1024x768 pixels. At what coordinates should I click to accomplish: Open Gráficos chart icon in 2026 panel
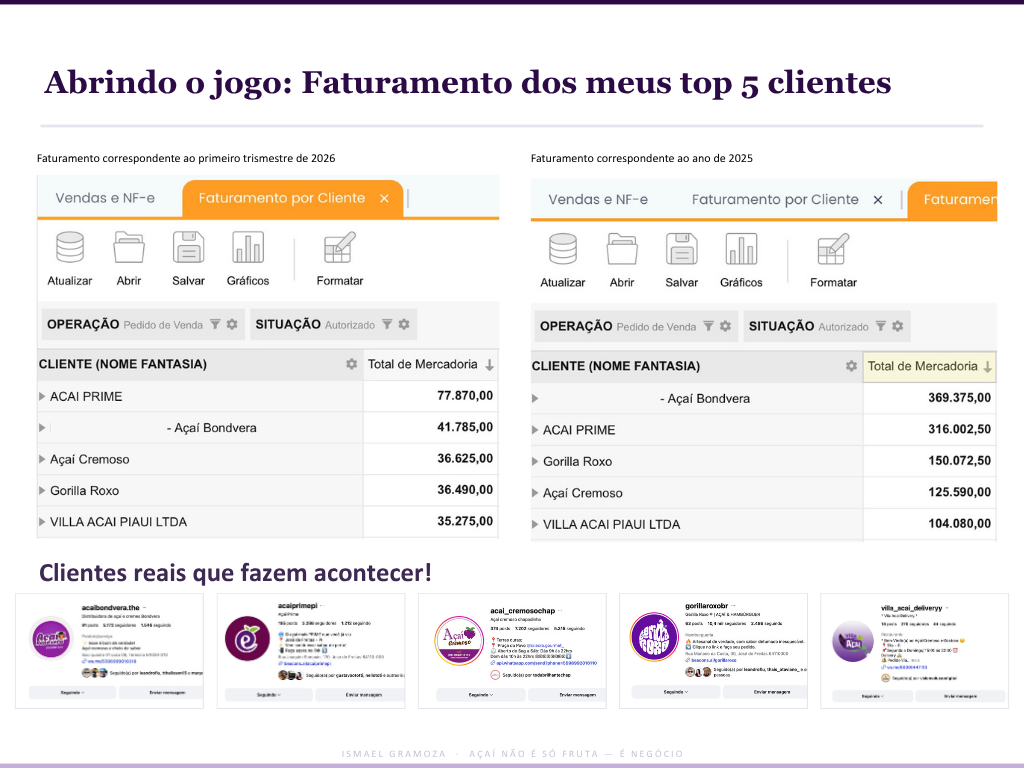click(248, 248)
